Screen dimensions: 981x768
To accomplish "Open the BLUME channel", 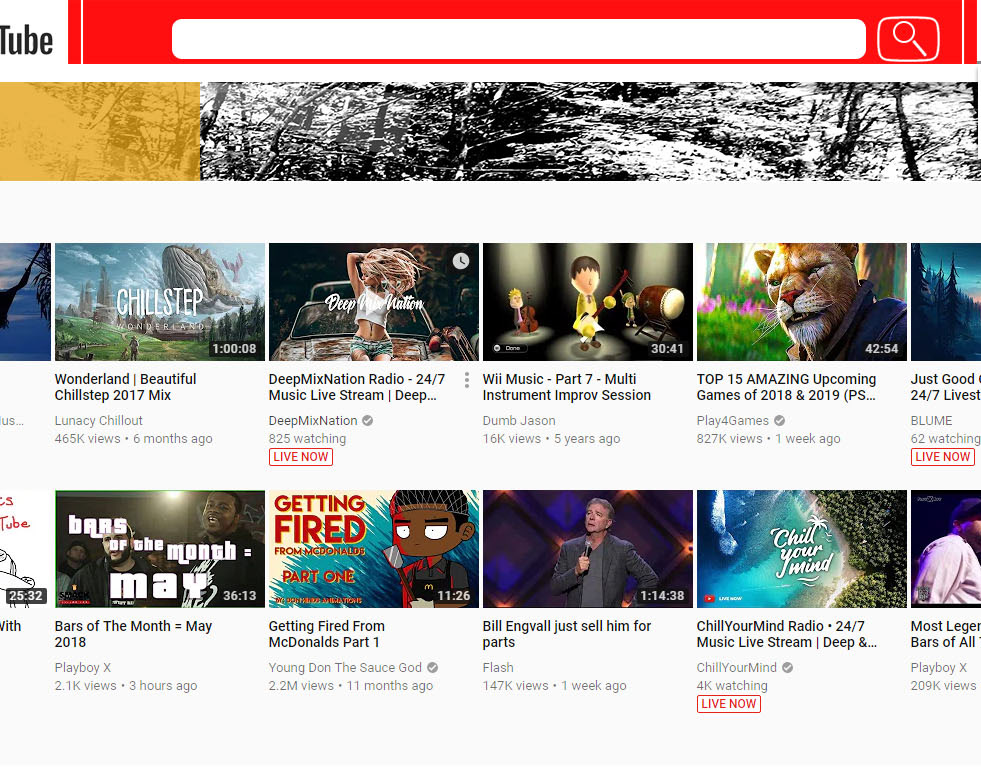I will point(931,421).
